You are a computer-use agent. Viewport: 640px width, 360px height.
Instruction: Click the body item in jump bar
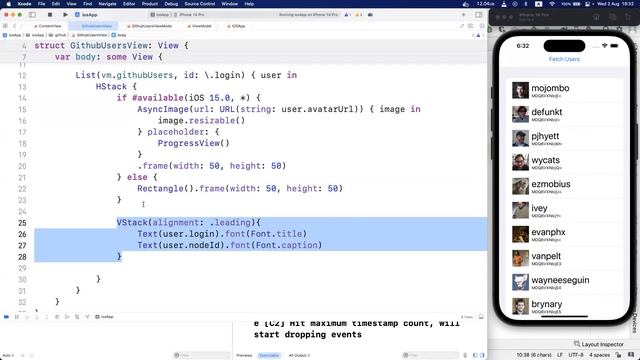tap(119, 35)
